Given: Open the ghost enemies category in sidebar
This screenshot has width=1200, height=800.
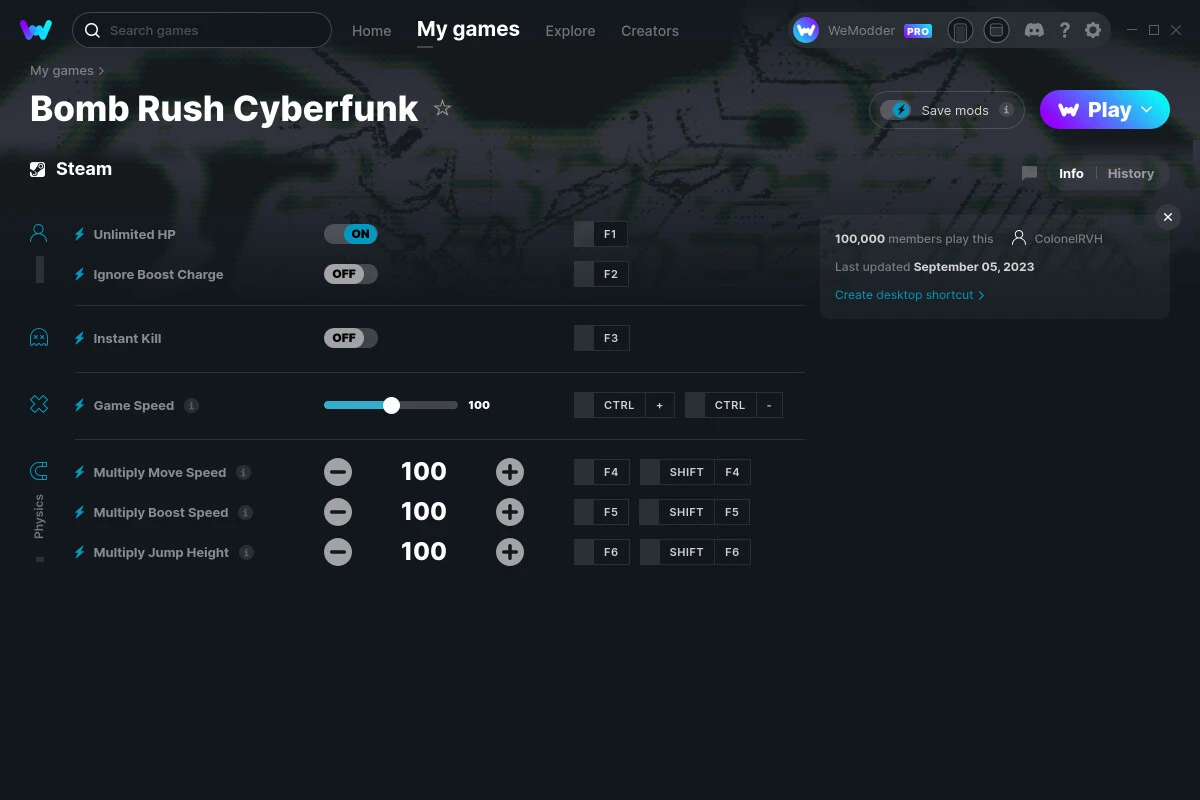Looking at the screenshot, I should click(38, 338).
